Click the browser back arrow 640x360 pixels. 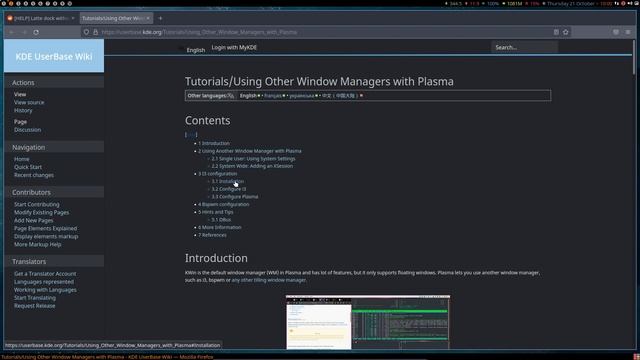(x=11, y=32)
